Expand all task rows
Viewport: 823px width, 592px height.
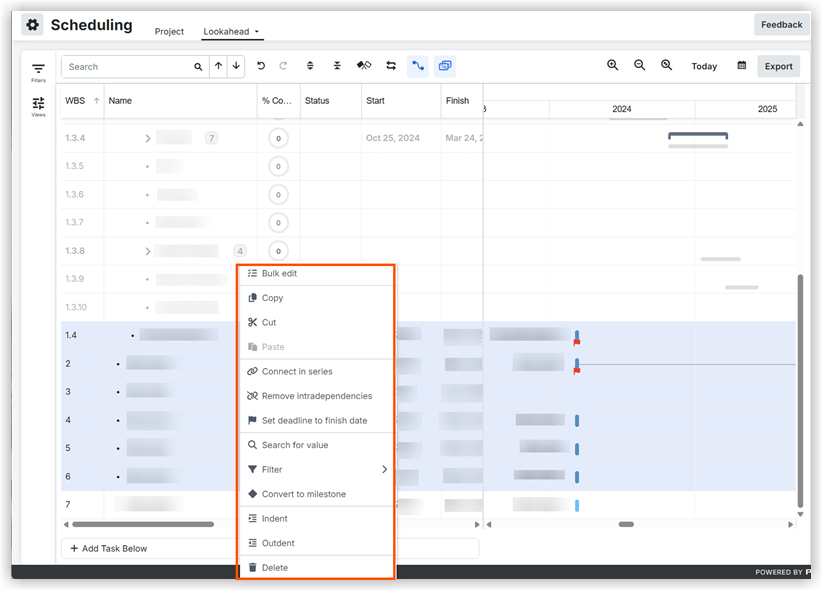click(310, 66)
